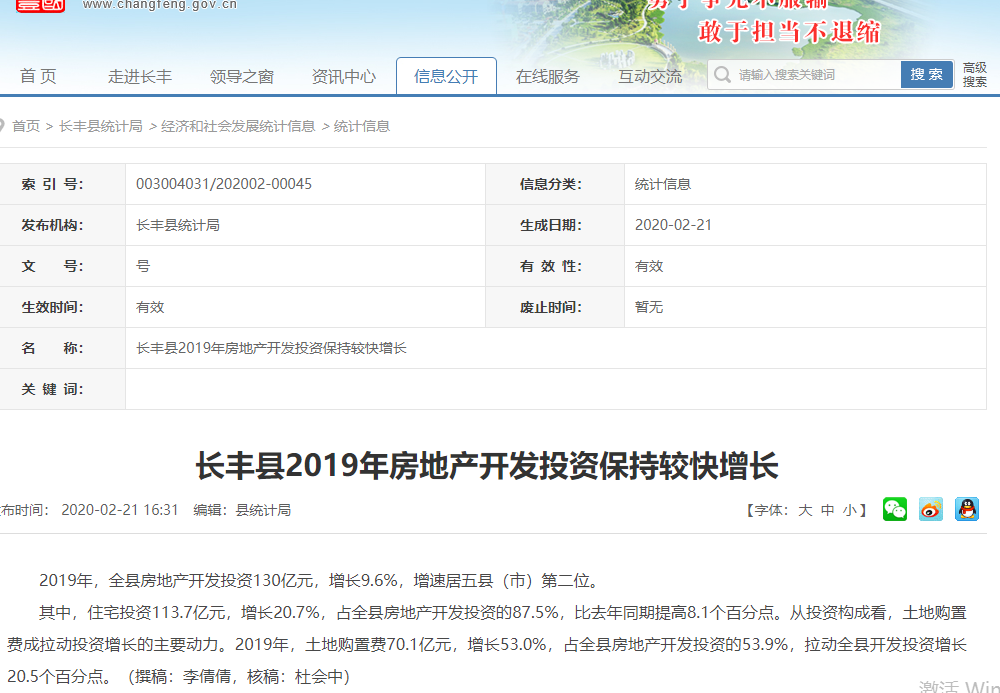Set font size to 中 (medium)
This screenshot has width=1000, height=693.
(x=827, y=510)
